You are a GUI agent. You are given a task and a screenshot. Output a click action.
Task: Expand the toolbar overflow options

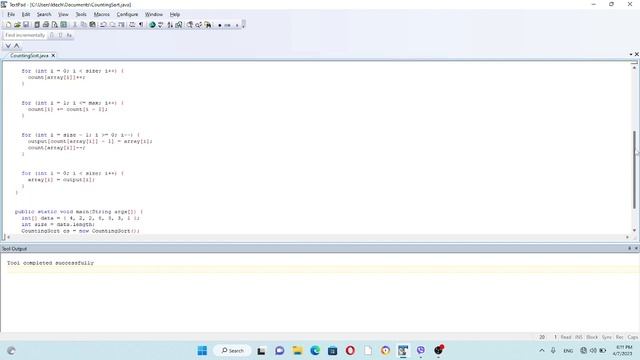tap(244, 25)
